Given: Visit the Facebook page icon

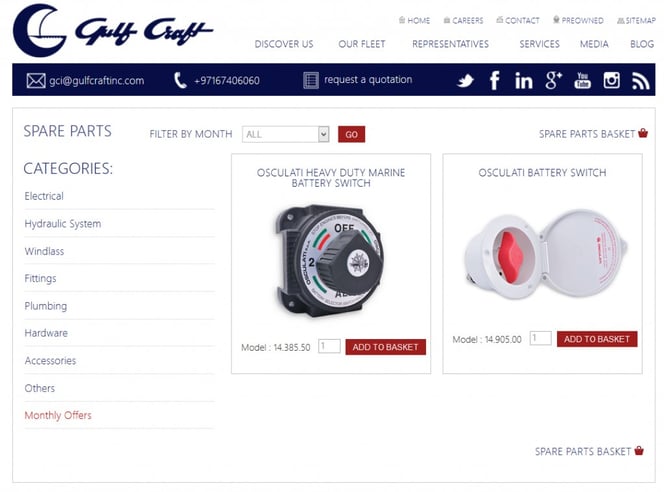Looking at the screenshot, I should [494, 80].
